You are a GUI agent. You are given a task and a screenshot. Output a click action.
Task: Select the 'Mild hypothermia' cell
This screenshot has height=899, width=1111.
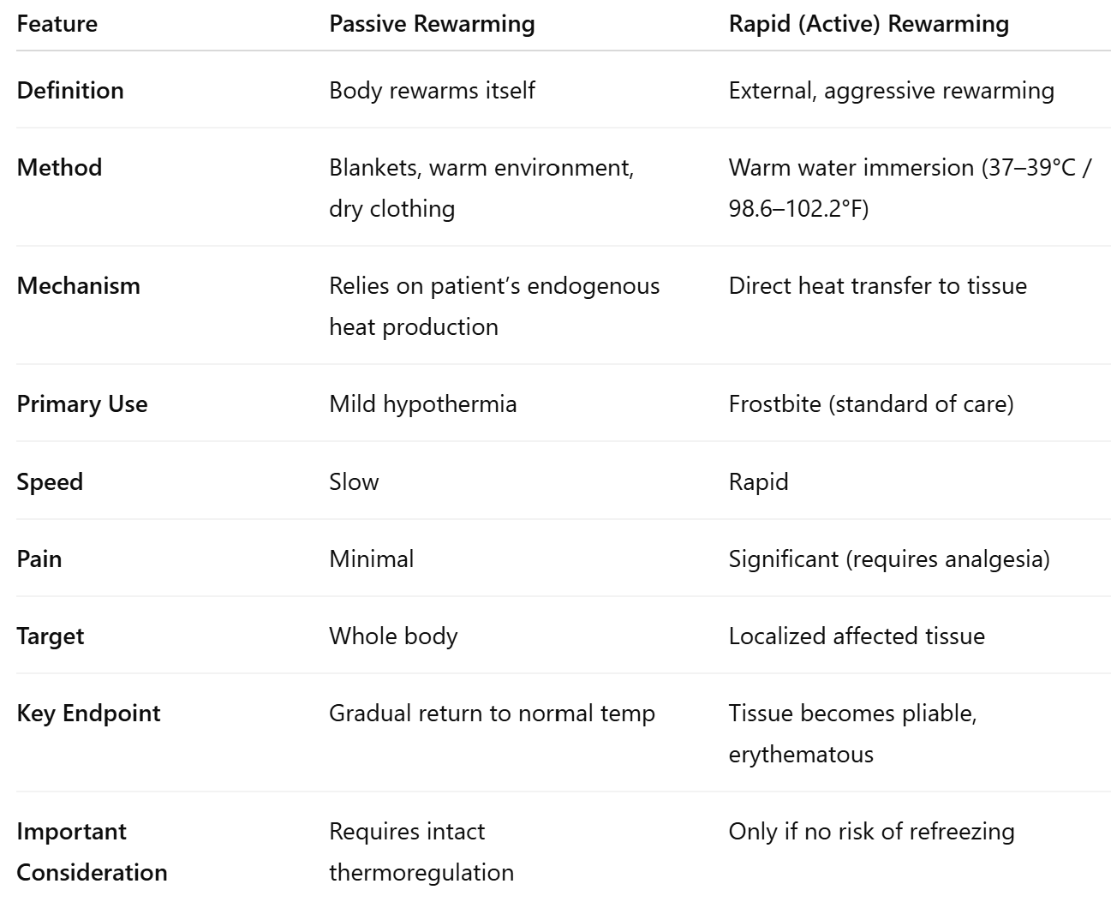(x=423, y=405)
